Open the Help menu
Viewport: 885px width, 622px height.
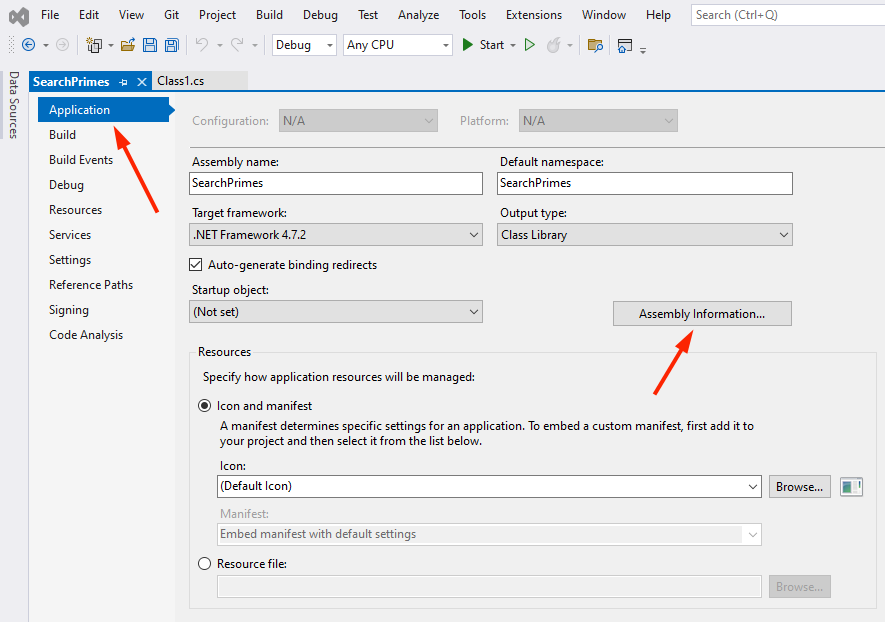pyautogui.click(x=658, y=15)
